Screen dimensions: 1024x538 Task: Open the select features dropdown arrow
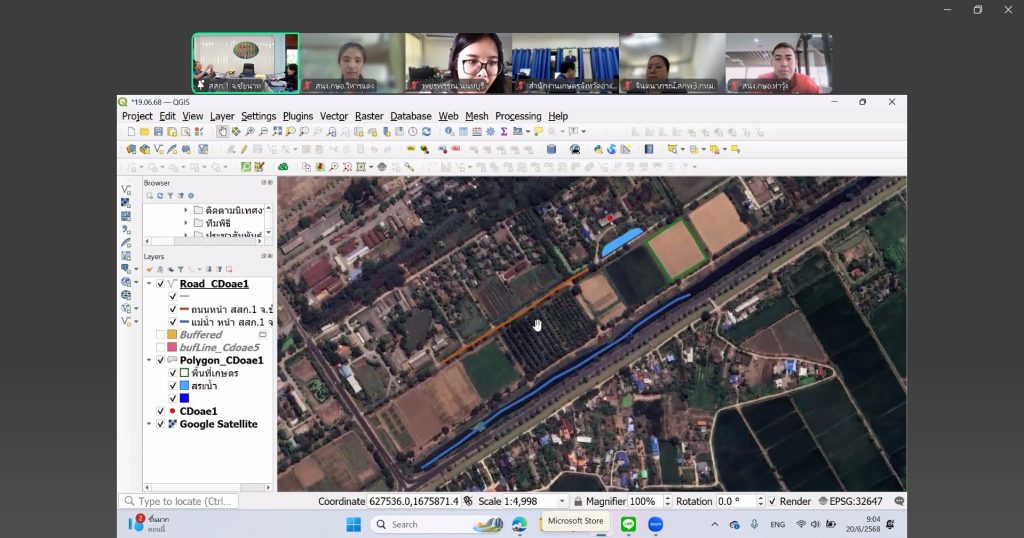(682, 149)
